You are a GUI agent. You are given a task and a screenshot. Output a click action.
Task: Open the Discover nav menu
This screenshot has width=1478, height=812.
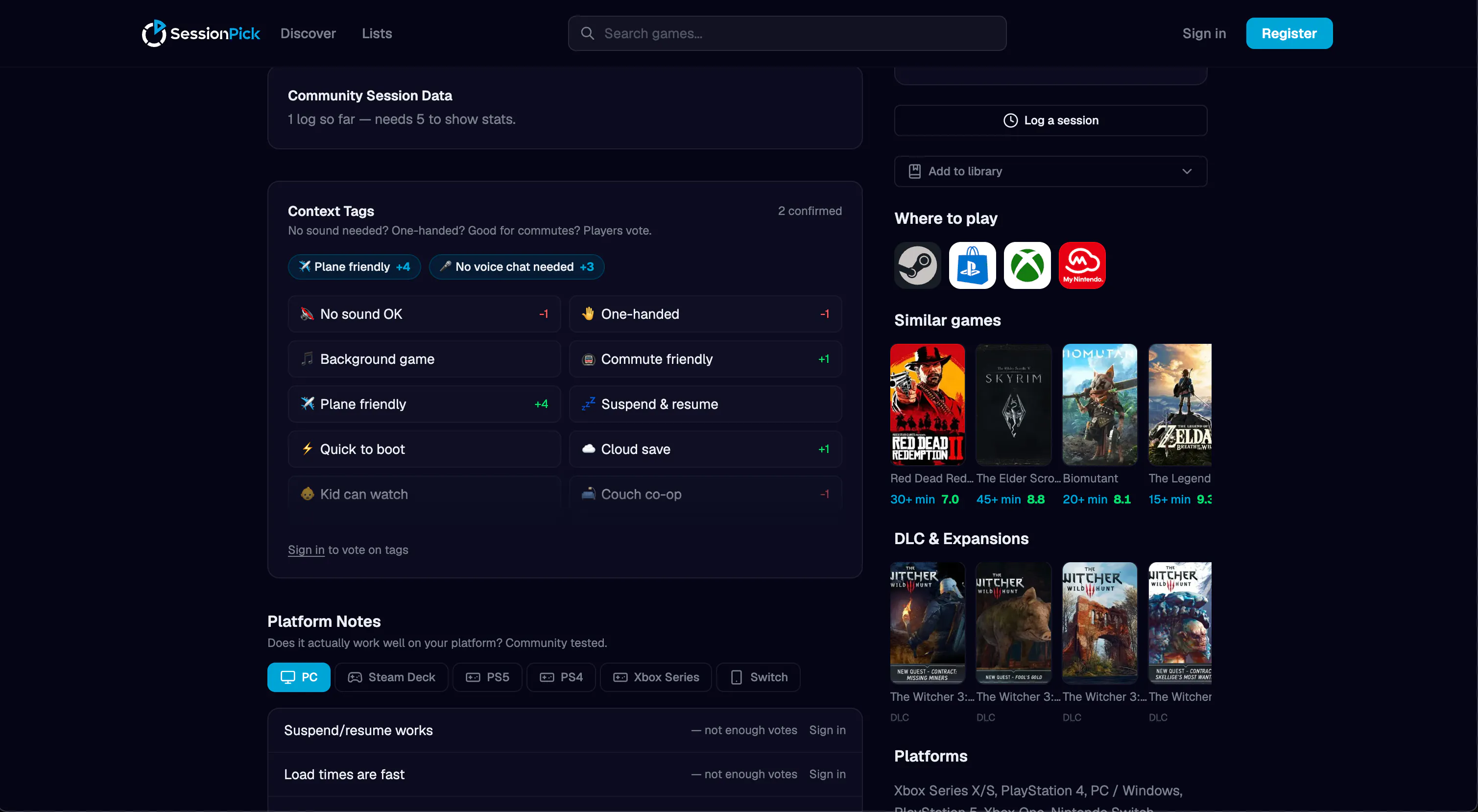click(308, 33)
